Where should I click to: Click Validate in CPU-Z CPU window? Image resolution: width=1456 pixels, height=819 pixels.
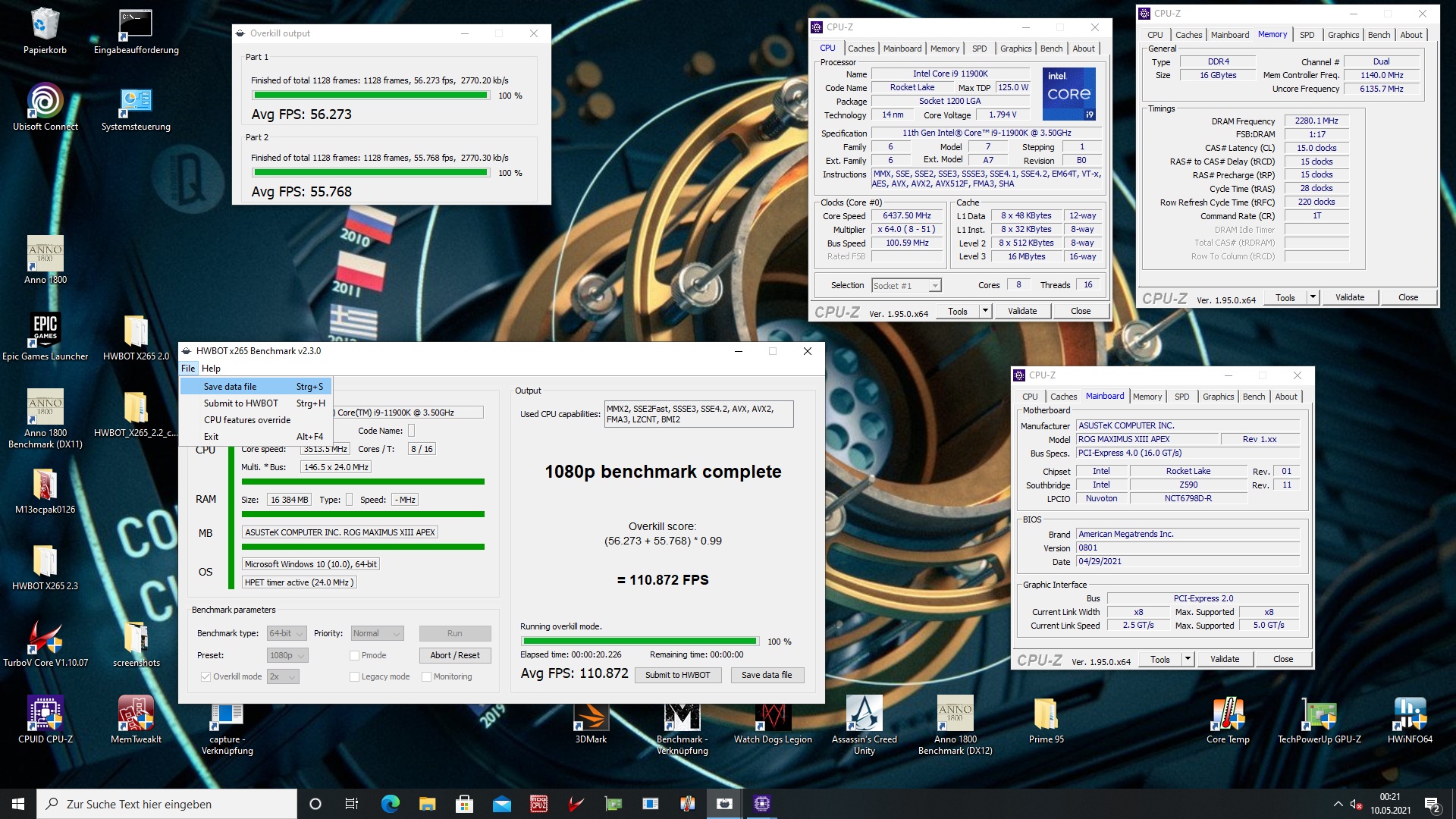pyautogui.click(x=1022, y=311)
